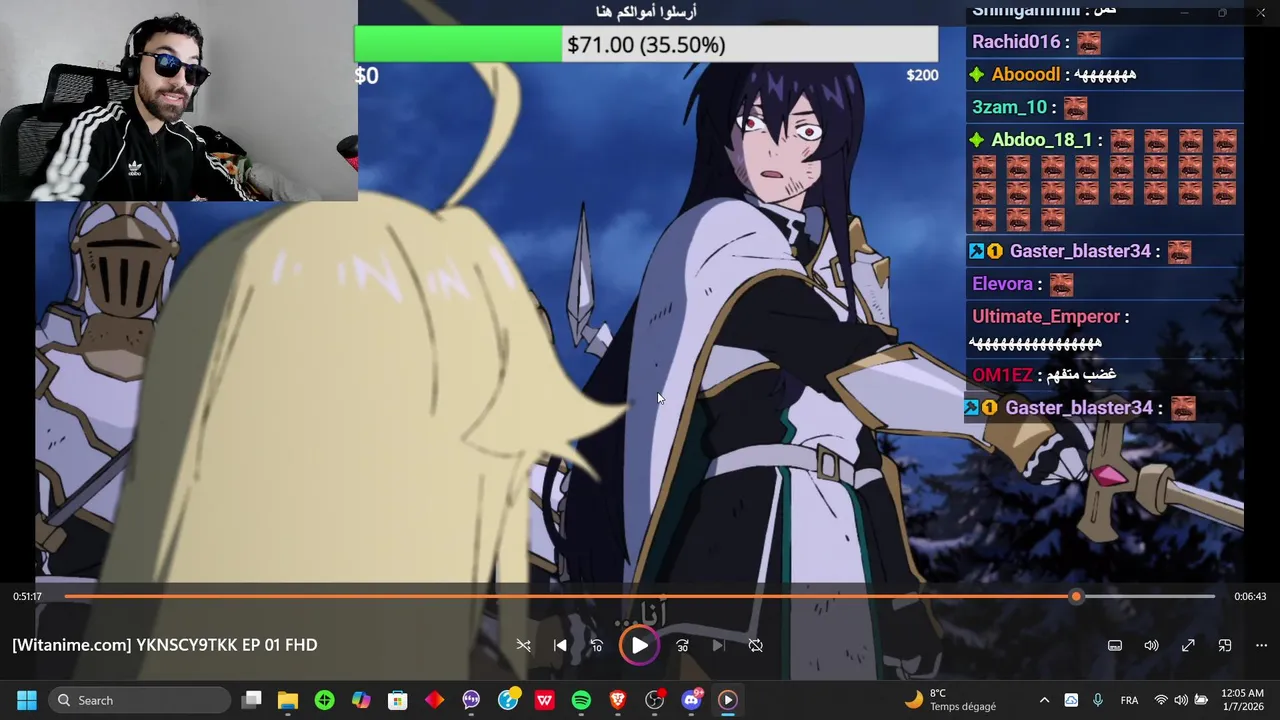The image size is (1280, 720).
Task: Play the paused video
Action: [x=640, y=645]
